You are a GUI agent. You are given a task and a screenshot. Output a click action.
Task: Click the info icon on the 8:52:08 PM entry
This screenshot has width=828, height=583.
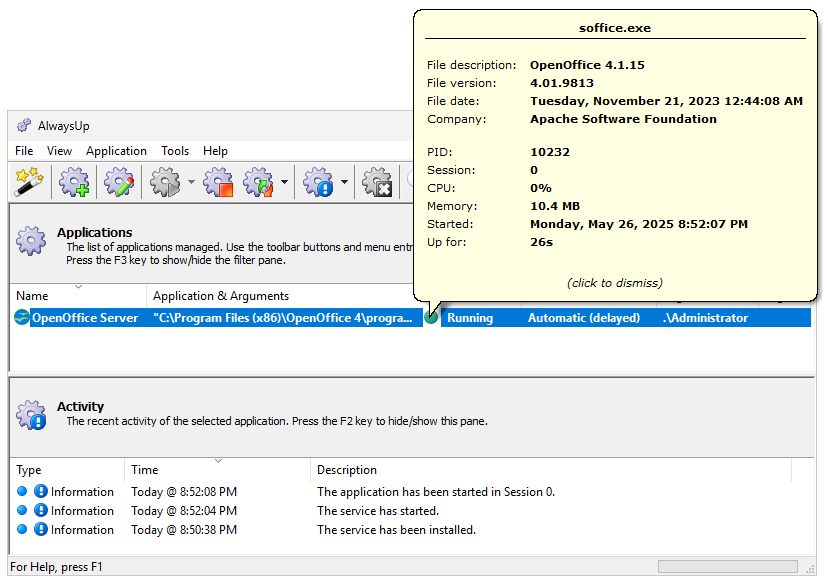coord(41,491)
